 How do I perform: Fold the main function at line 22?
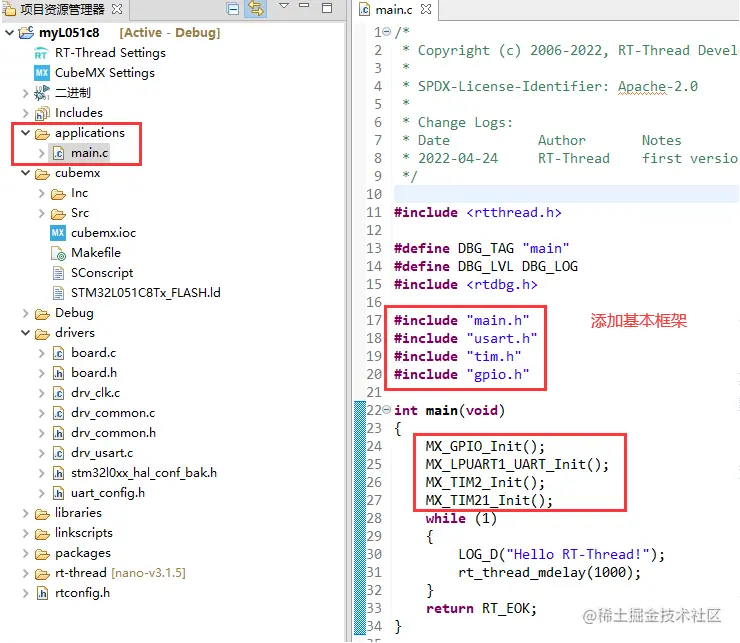(387, 410)
